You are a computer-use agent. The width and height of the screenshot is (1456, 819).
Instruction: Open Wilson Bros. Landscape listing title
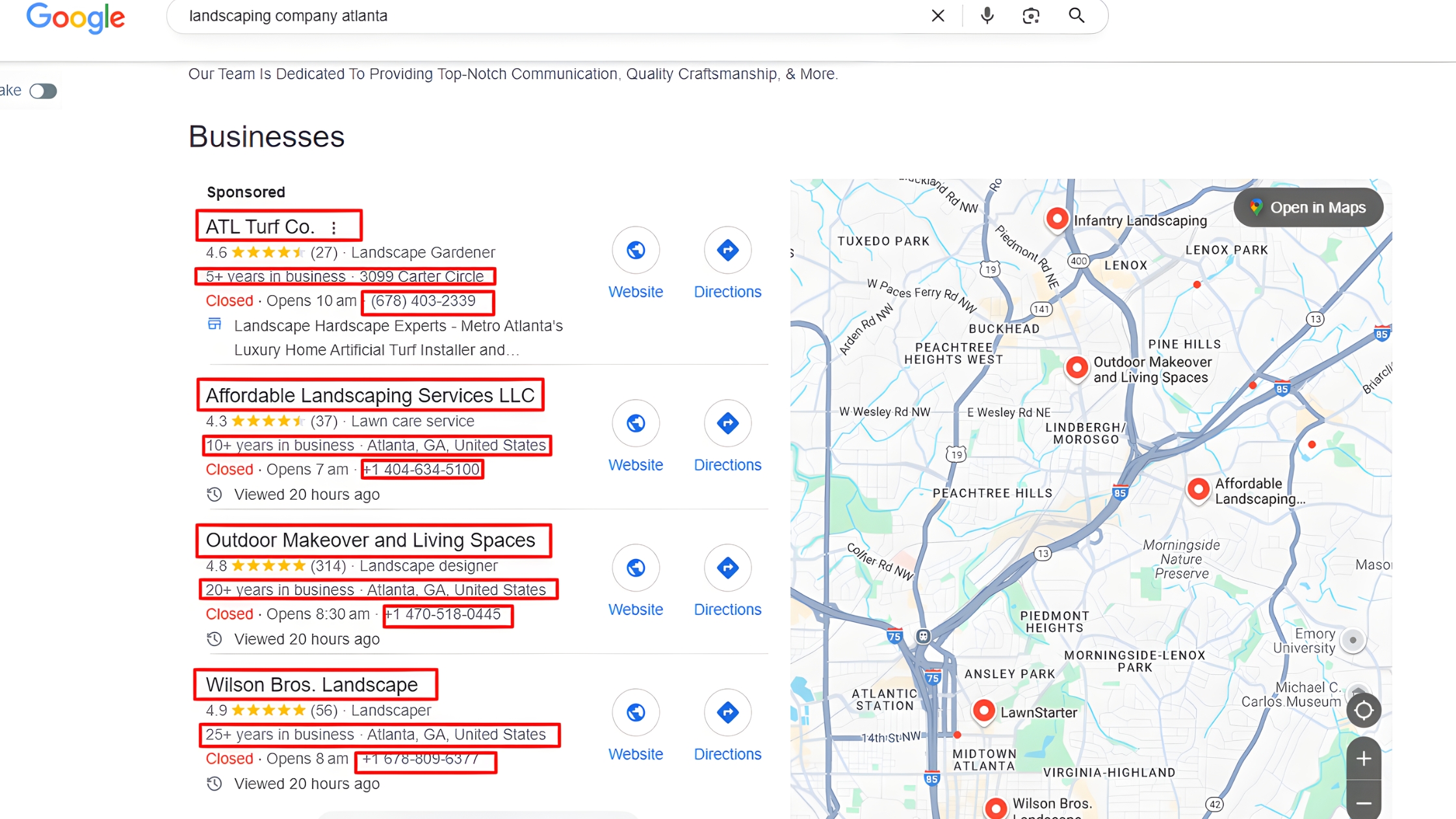(x=312, y=684)
